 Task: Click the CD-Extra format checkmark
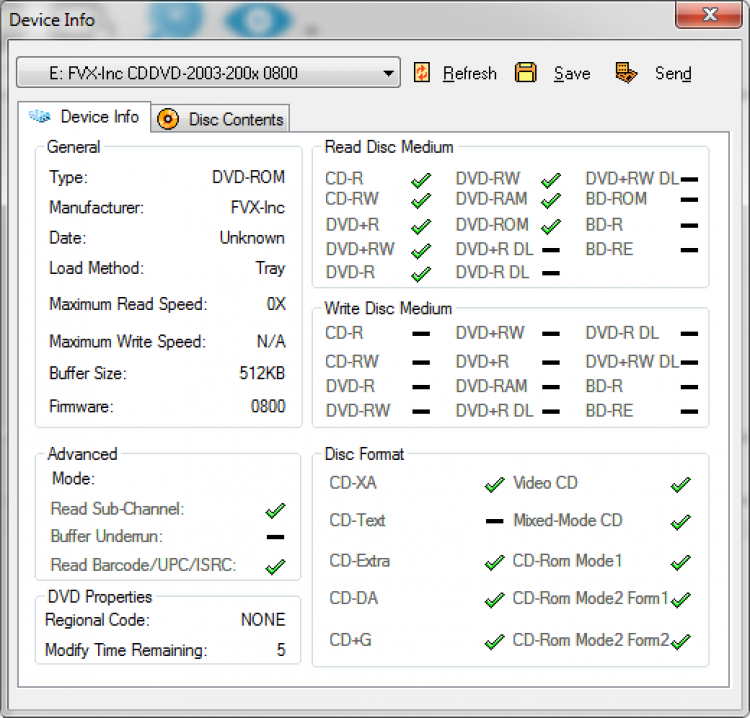click(495, 563)
